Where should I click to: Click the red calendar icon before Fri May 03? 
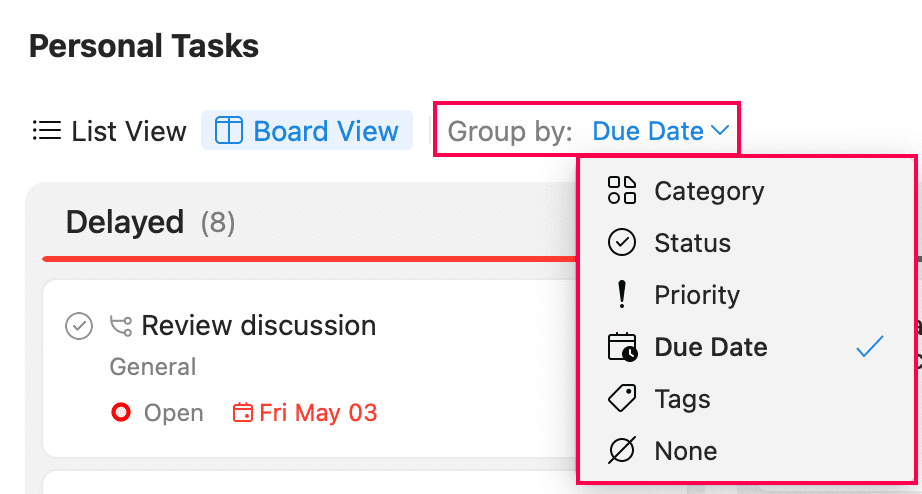click(242, 413)
